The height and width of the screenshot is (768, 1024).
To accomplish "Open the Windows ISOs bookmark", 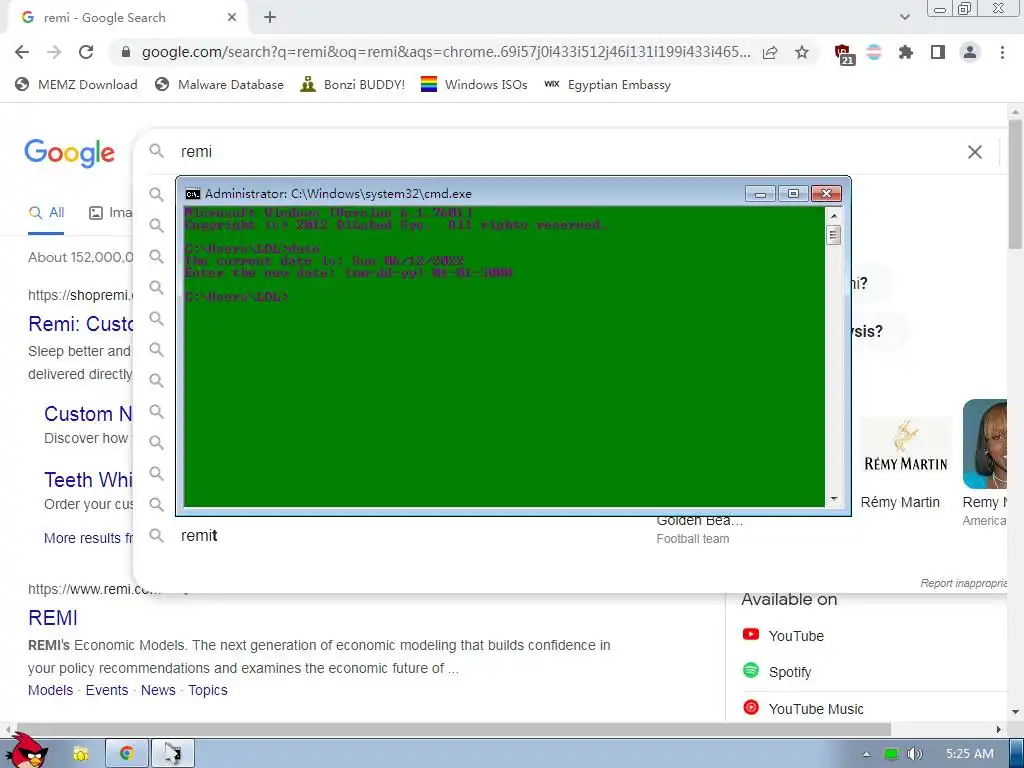I will click(x=474, y=84).
